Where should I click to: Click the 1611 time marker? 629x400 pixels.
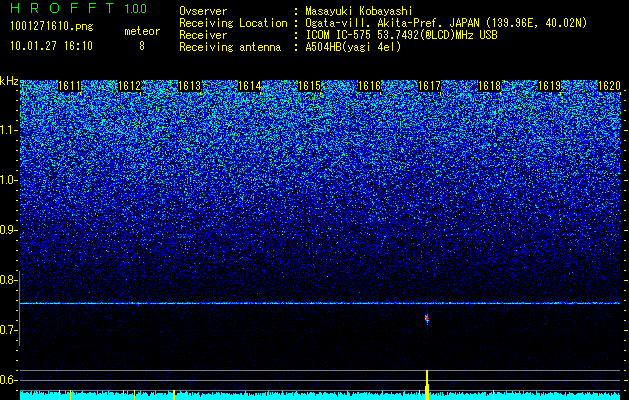tap(69, 86)
